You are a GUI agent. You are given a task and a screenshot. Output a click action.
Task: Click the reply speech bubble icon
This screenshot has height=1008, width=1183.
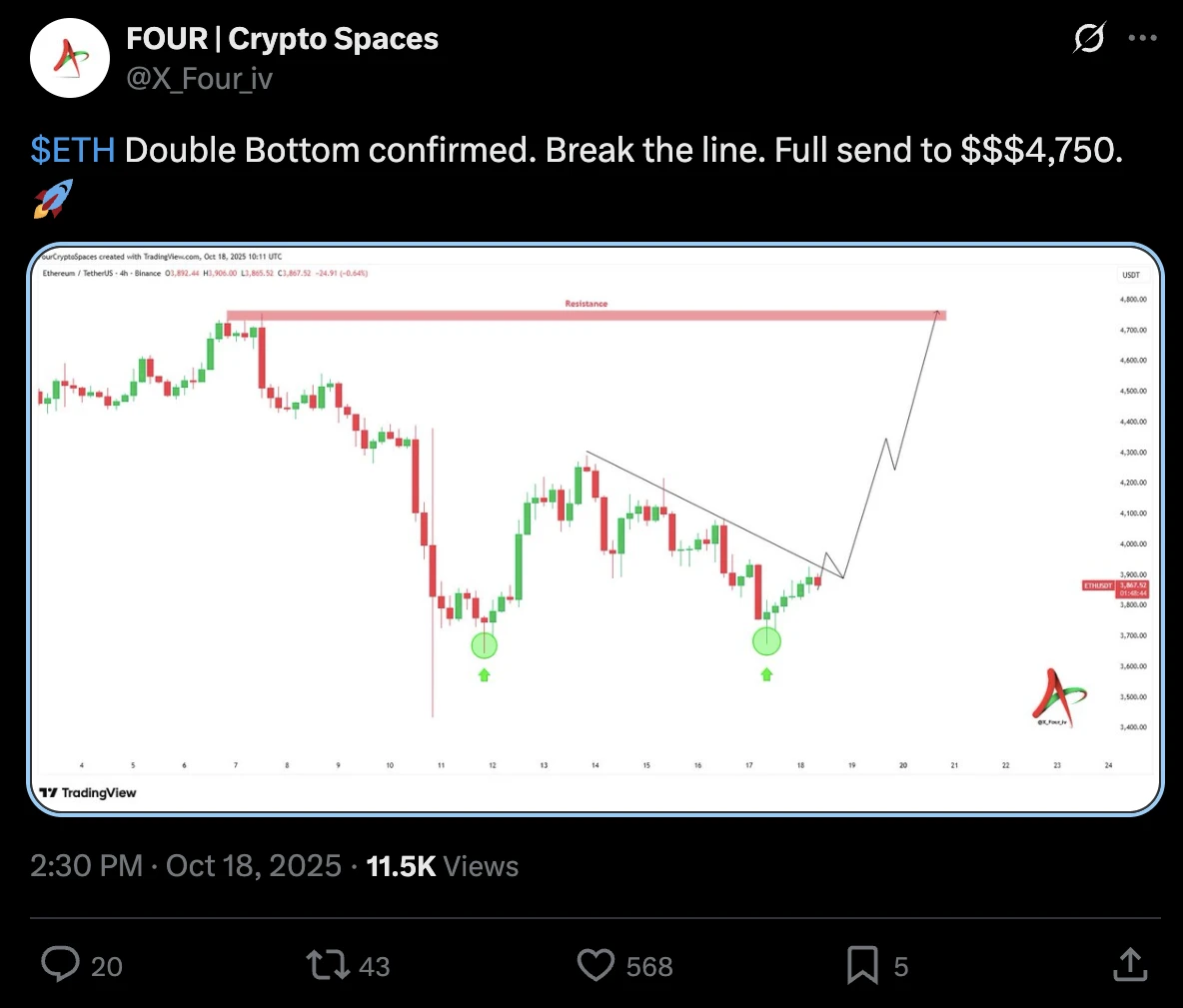coord(61,965)
